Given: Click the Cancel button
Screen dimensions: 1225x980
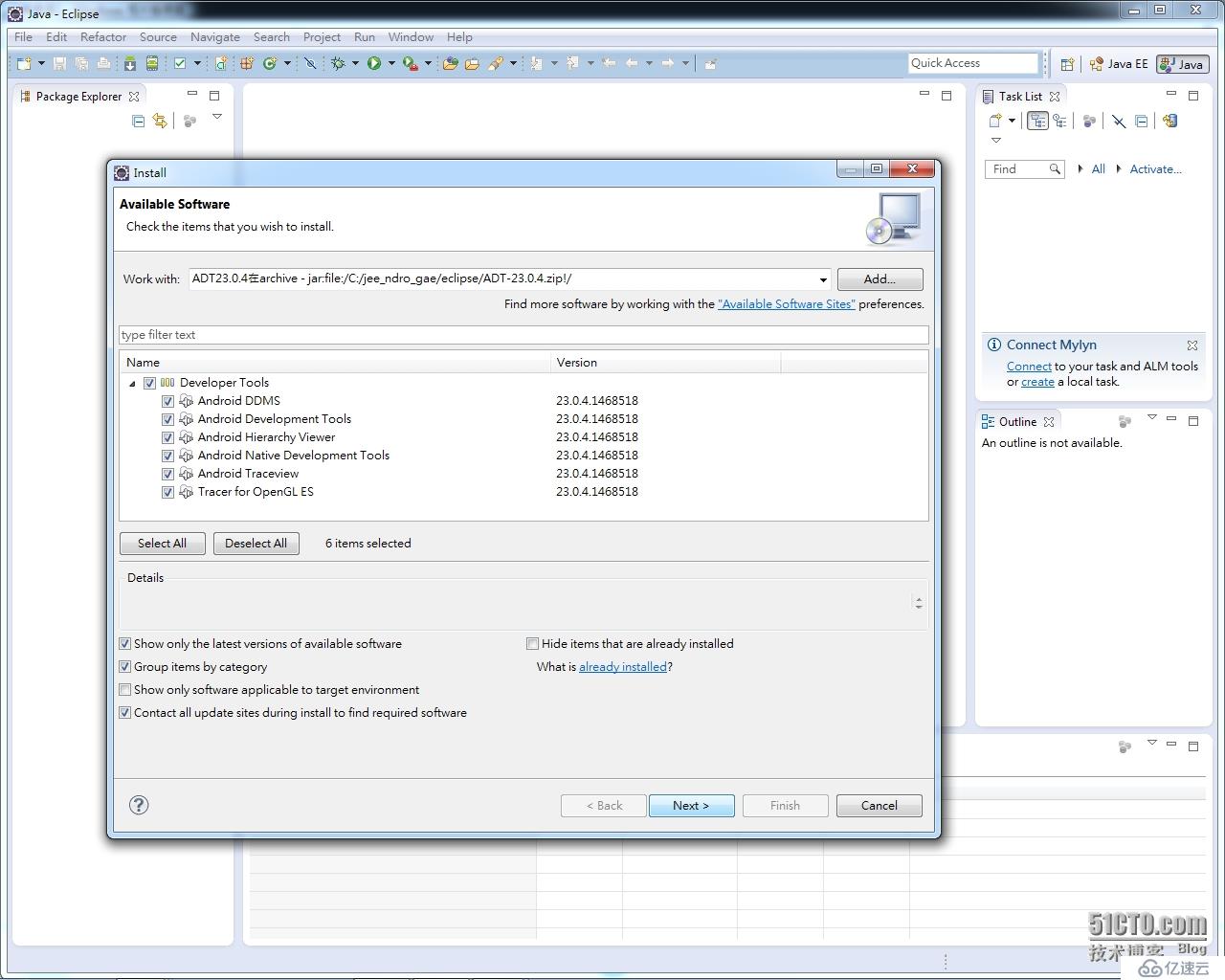Looking at the screenshot, I should [x=879, y=806].
